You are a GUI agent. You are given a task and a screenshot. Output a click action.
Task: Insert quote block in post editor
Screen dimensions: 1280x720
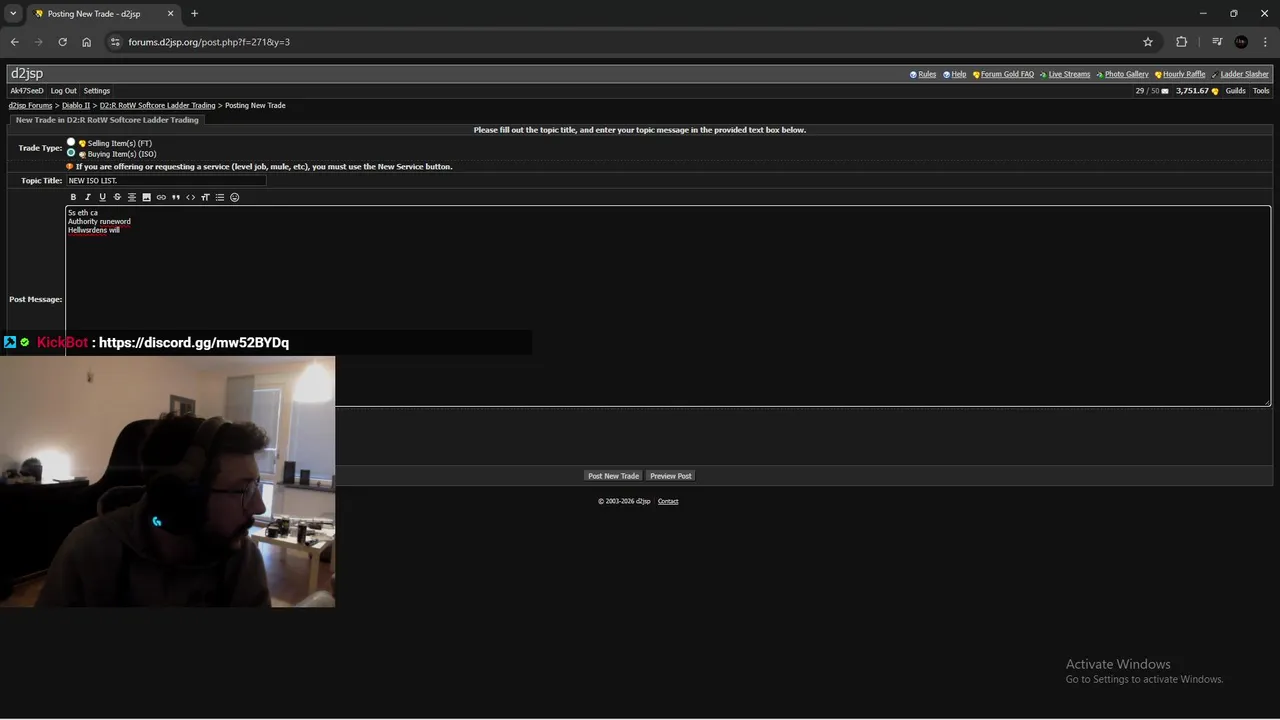(176, 197)
